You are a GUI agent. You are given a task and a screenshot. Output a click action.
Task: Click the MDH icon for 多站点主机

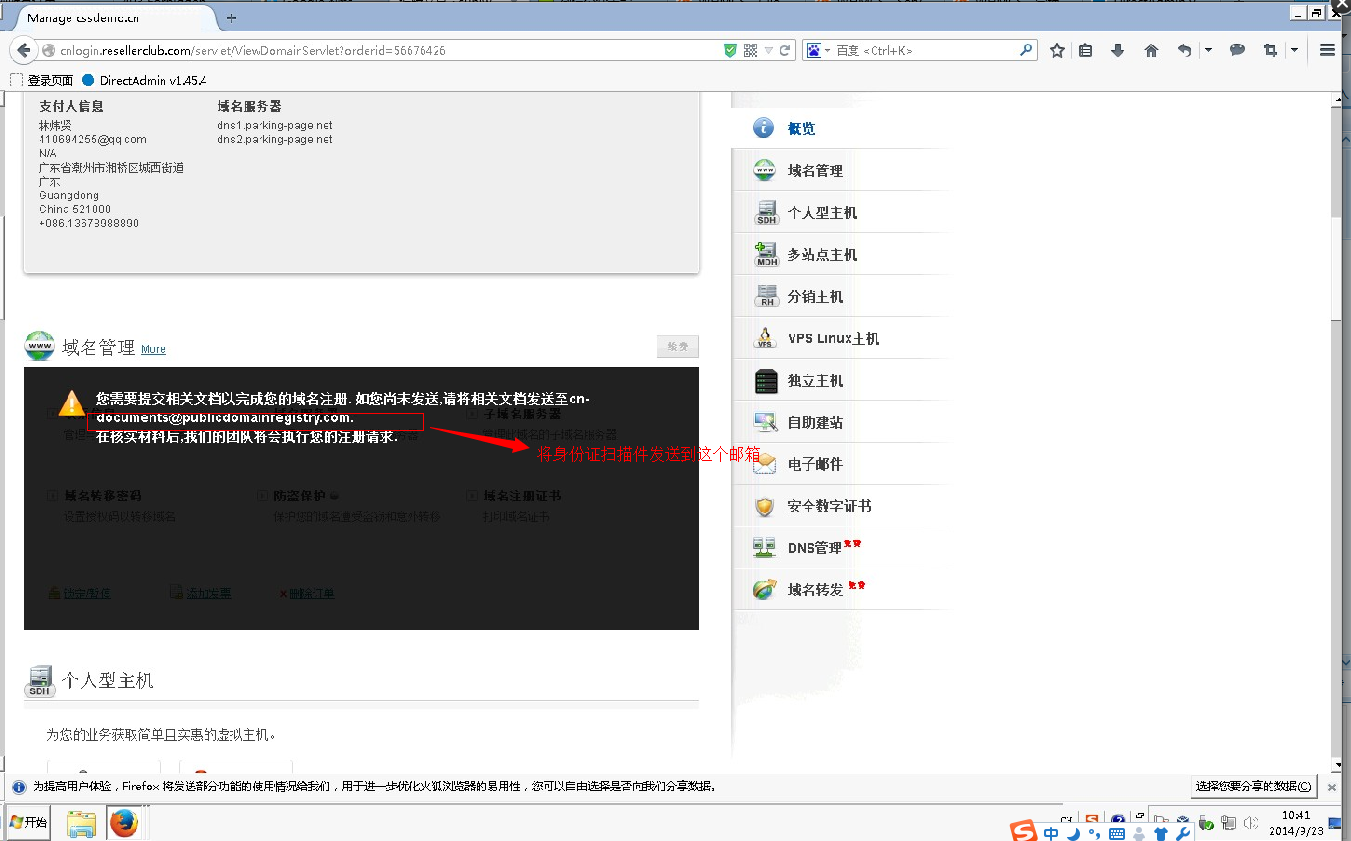click(766, 254)
